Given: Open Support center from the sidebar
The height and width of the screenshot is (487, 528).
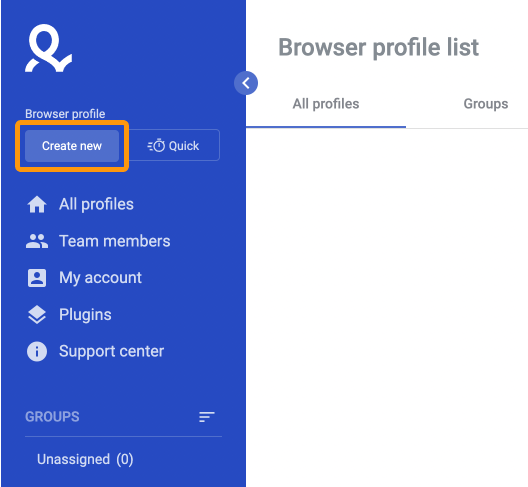Looking at the screenshot, I should click(111, 352).
